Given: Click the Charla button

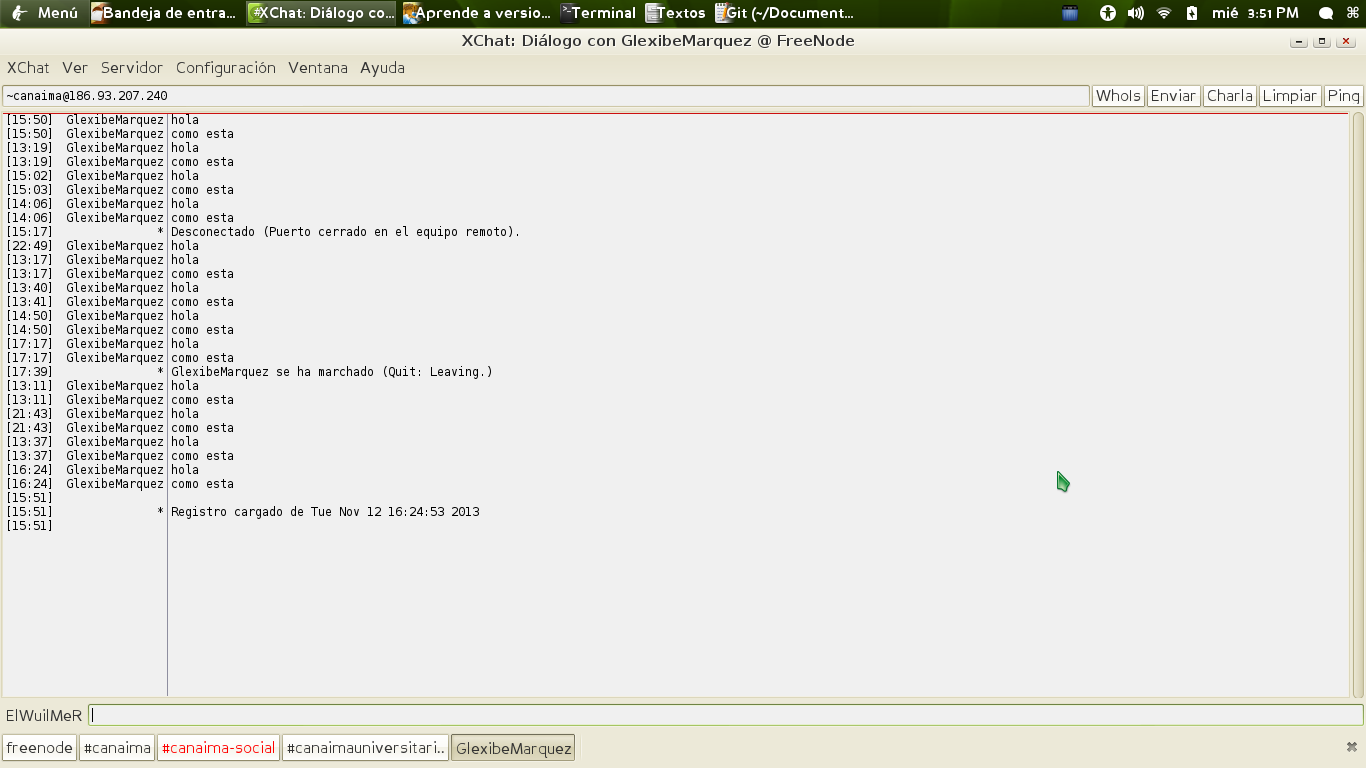Looking at the screenshot, I should [x=1230, y=96].
